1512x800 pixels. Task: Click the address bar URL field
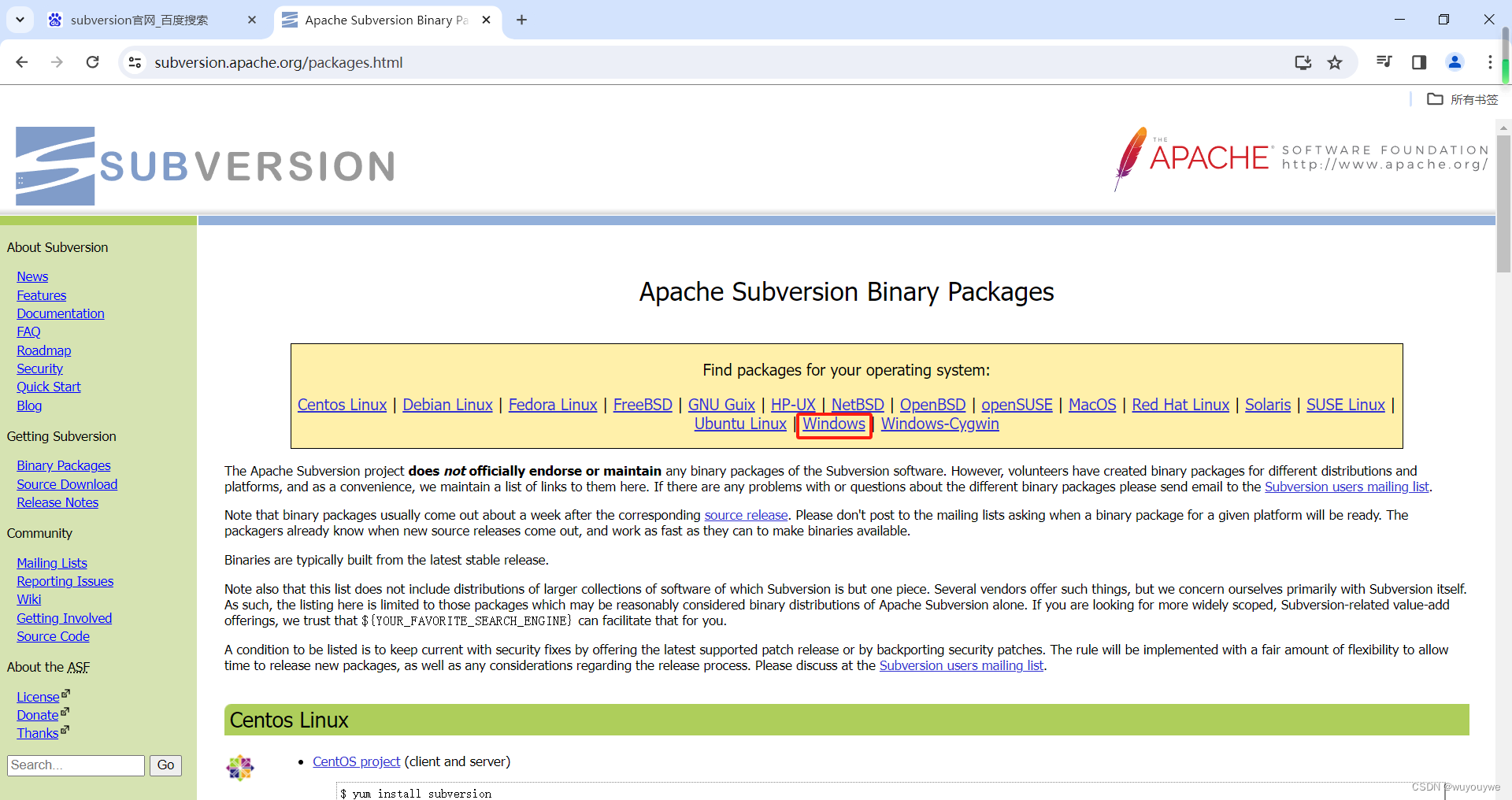[709, 62]
